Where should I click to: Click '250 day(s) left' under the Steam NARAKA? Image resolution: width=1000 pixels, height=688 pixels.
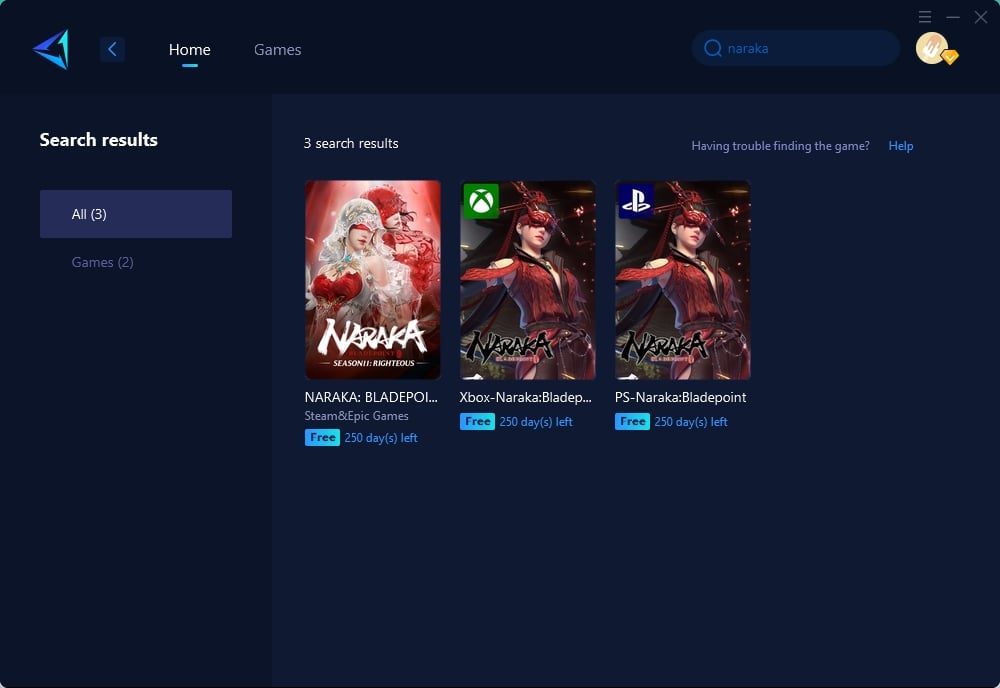[x=381, y=437]
